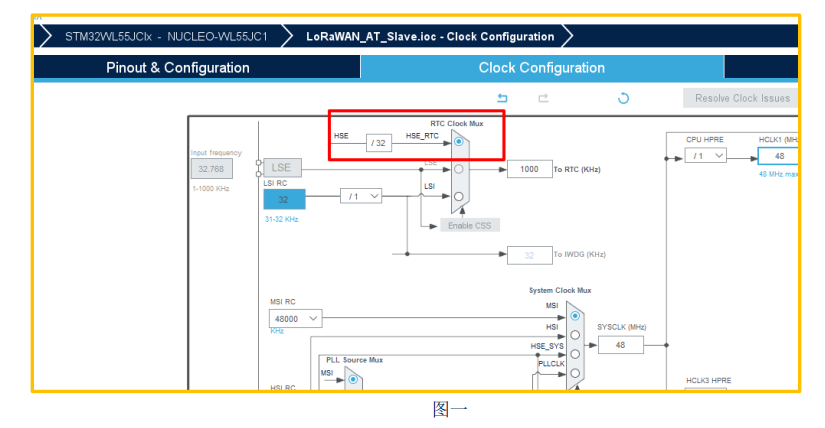Screen dimensions: 825x428
Task: Select HSE_SYS in System Clock Mux
Action: (575, 354)
